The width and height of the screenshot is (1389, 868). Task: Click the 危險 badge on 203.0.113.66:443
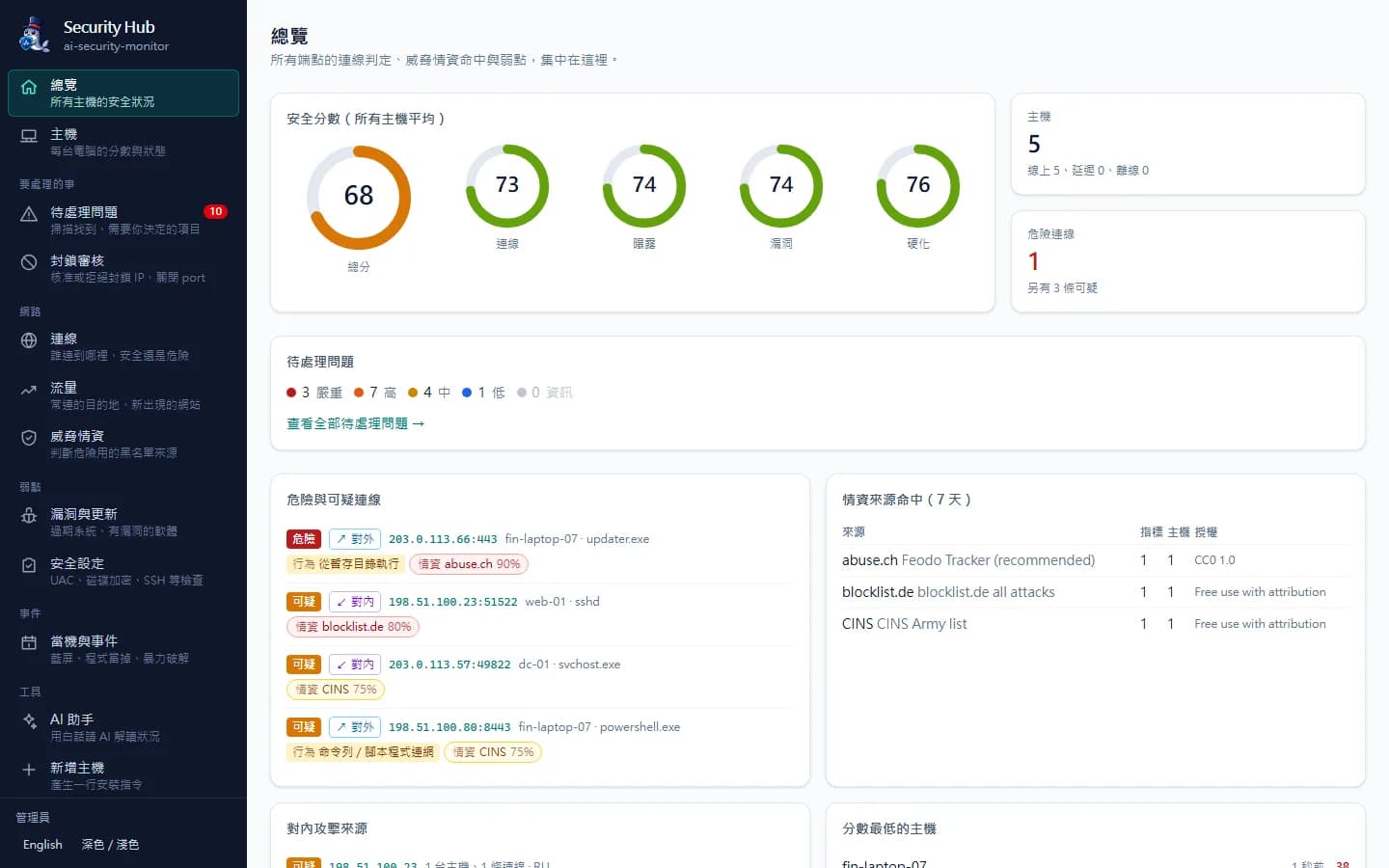point(304,539)
